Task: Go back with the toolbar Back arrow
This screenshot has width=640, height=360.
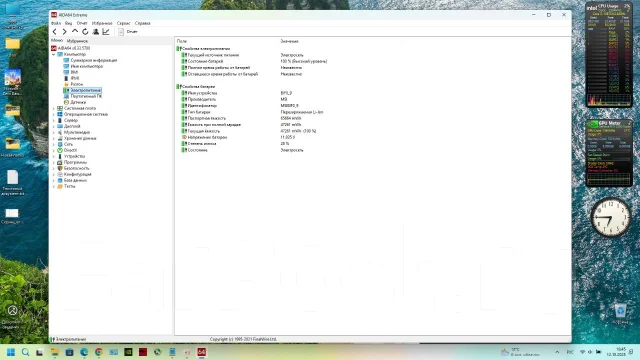Action: (55, 31)
